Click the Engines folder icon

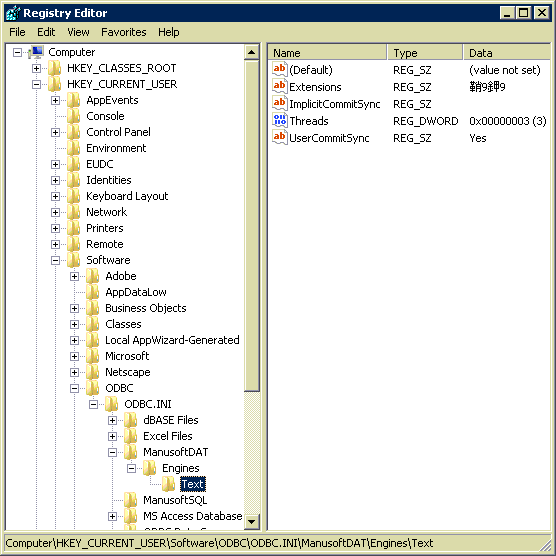pos(150,468)
